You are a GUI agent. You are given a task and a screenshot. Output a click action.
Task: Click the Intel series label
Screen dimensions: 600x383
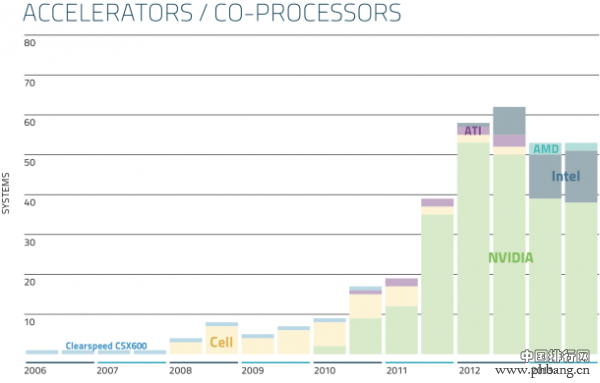coord(566,176)
